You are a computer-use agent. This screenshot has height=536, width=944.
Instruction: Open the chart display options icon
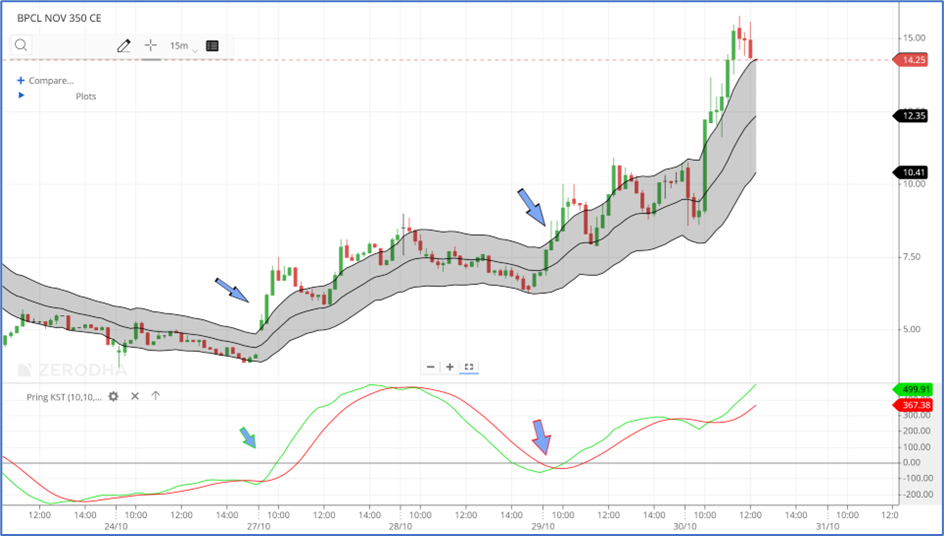(212, 46)
